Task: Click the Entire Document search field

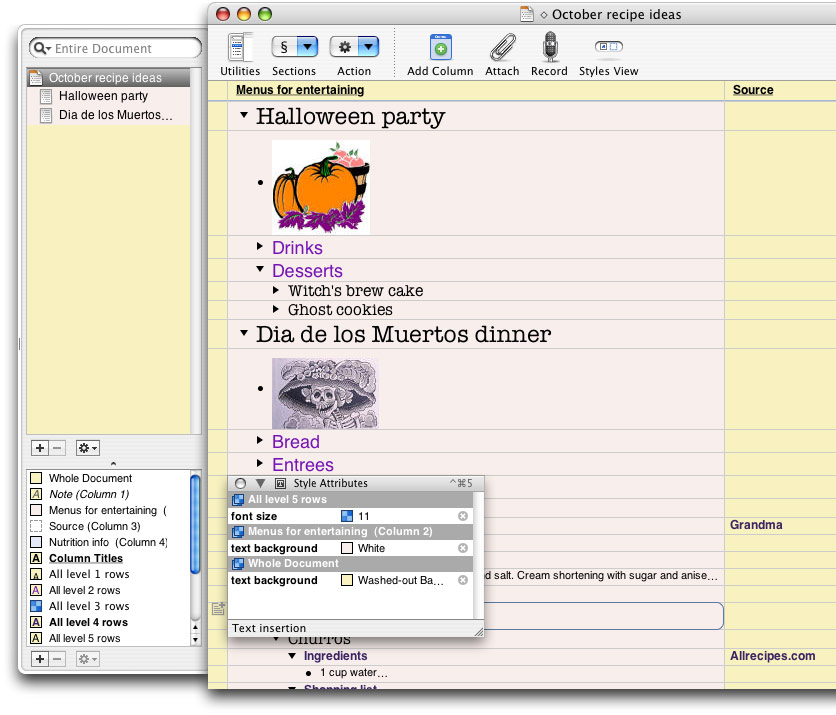Action: coord(116,48)
